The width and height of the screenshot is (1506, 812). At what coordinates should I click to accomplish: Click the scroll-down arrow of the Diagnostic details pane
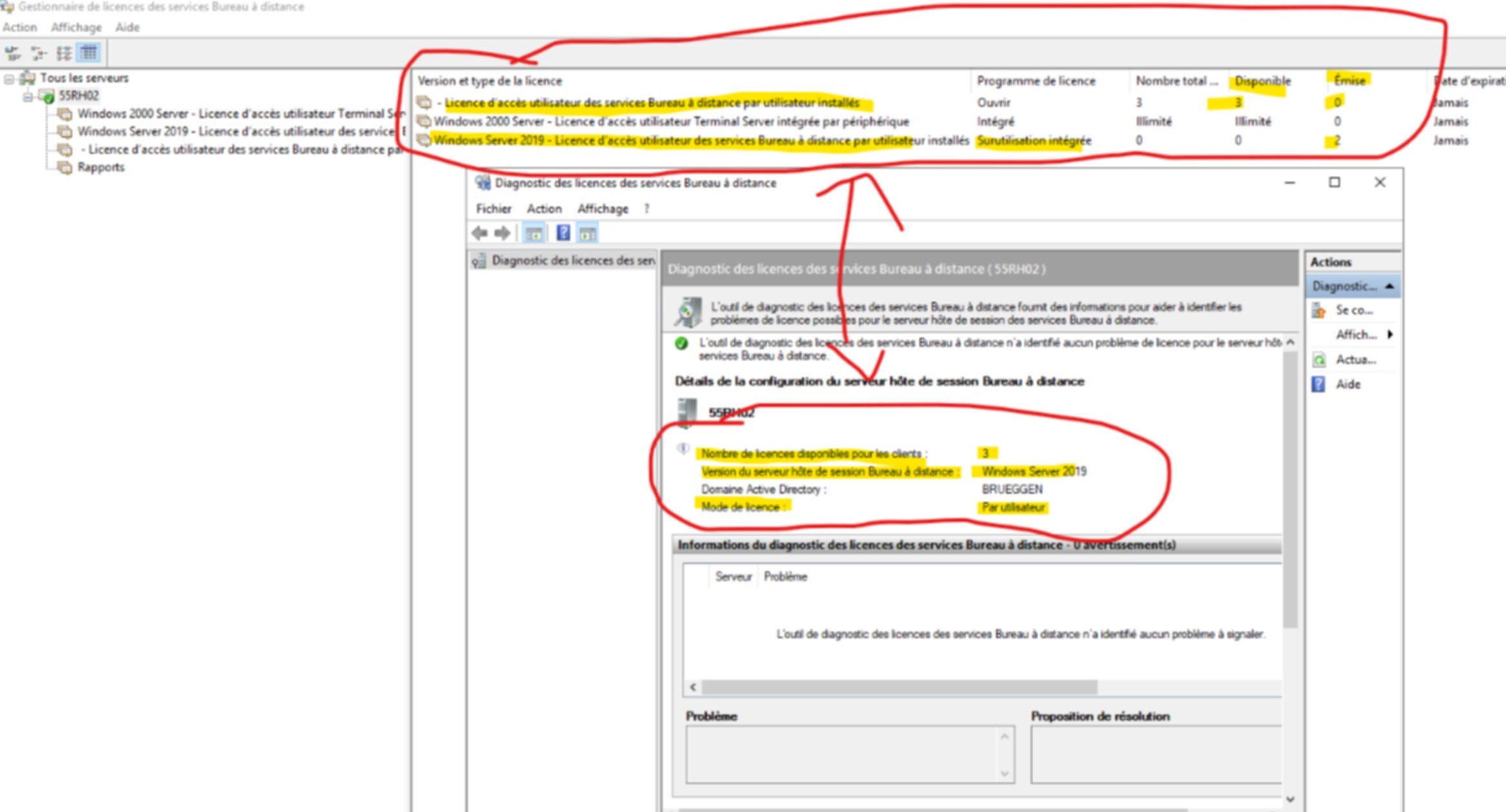[x=1290, y=799]
